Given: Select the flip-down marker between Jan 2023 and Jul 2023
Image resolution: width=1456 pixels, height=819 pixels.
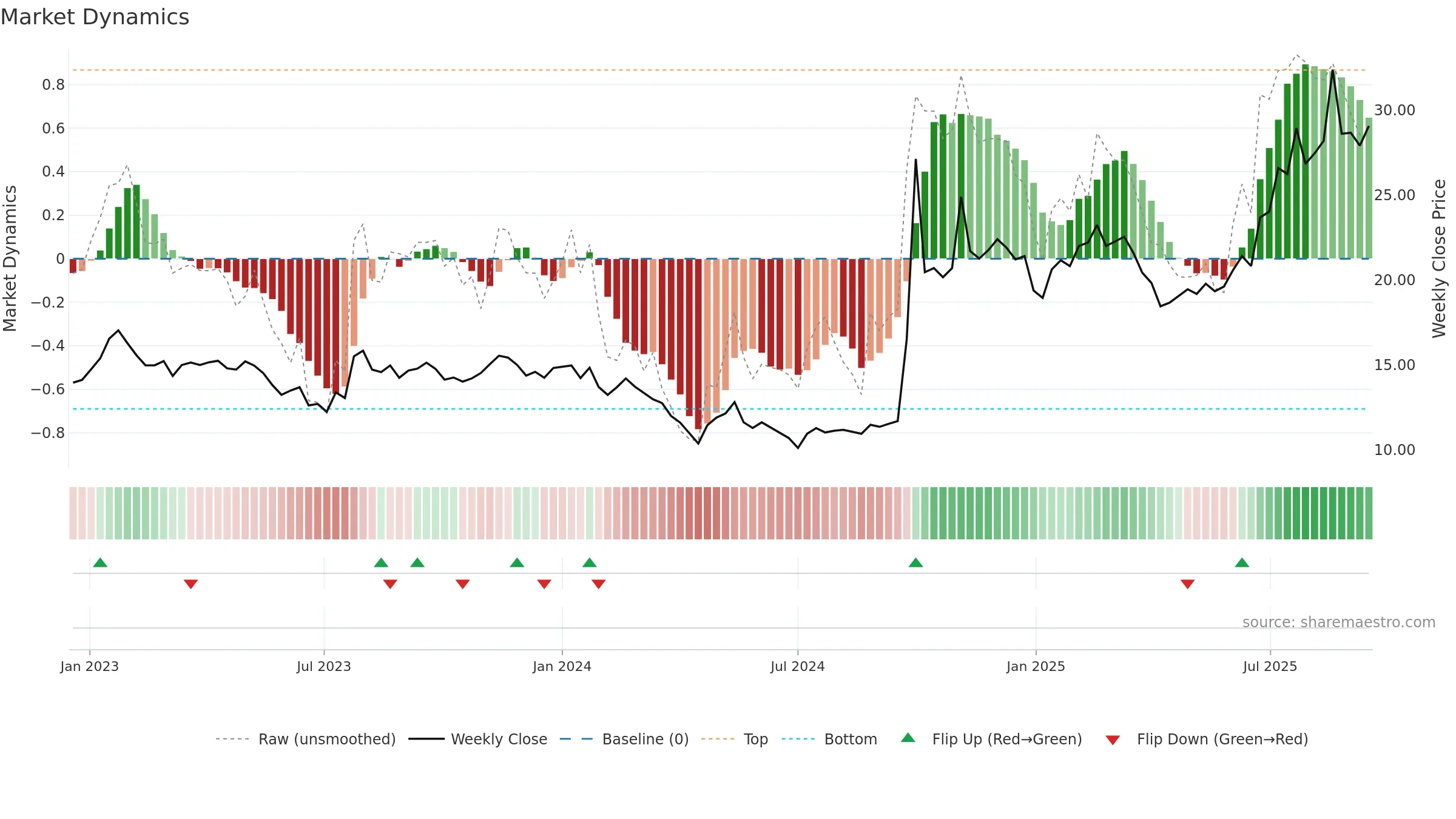Looking at the screenshot, I should coord(190,584).
